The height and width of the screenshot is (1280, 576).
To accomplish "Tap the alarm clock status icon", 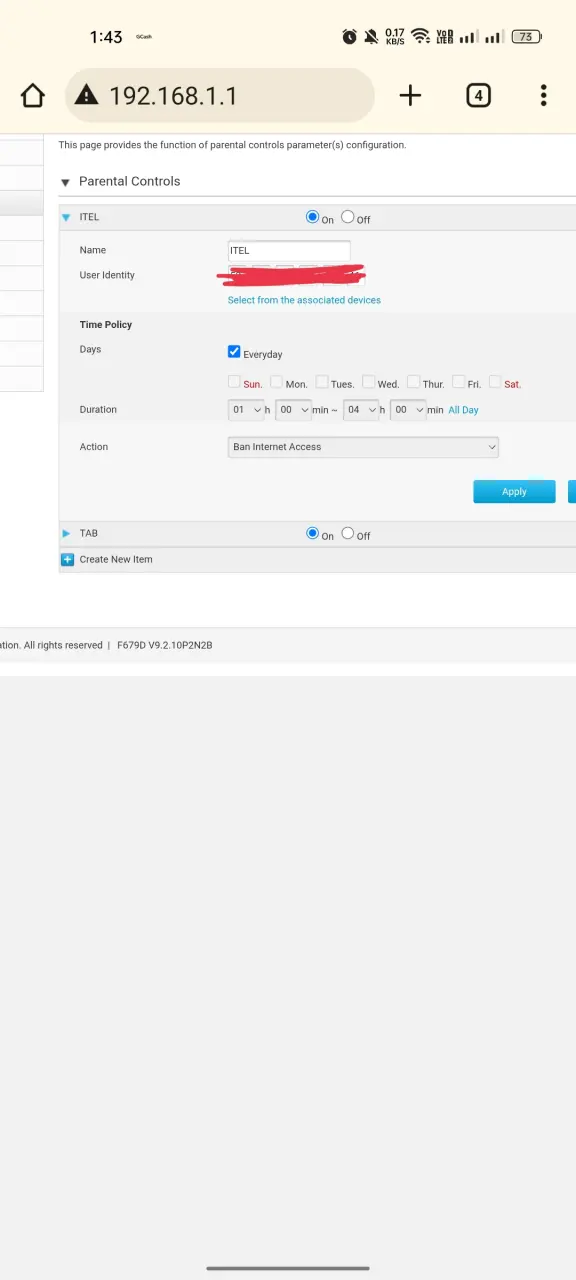I will coord(349,37).
